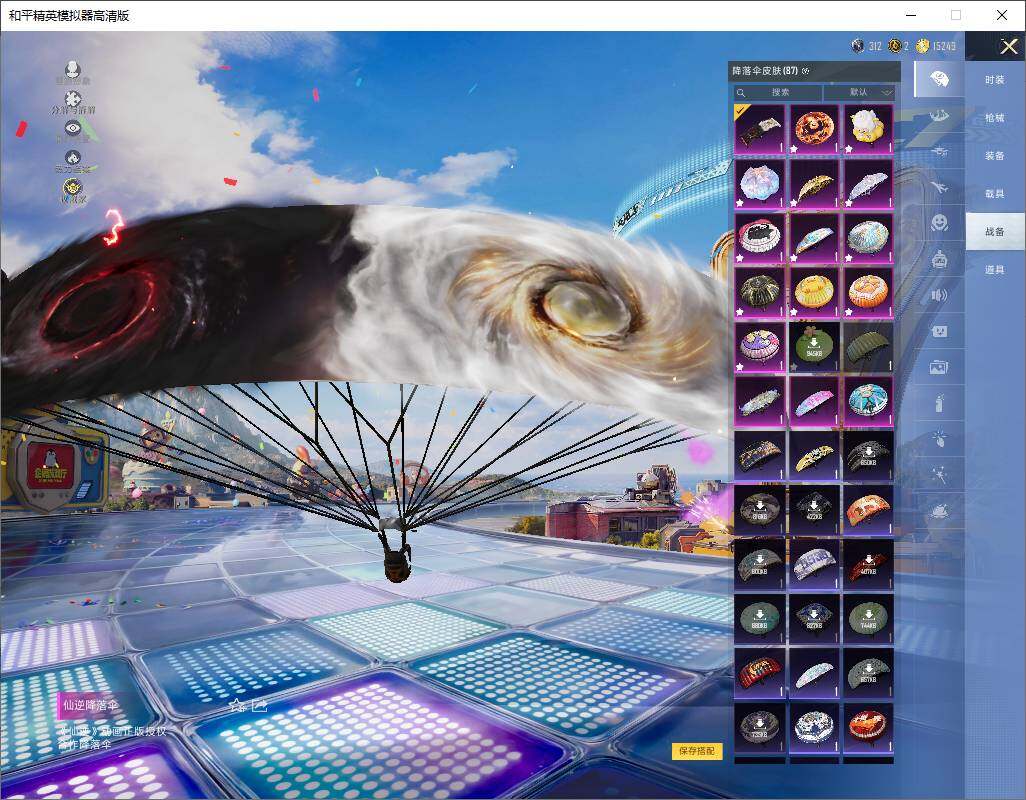
Task: Select the teal cartoon character parachute thumbnail
Action: [868, 401]
